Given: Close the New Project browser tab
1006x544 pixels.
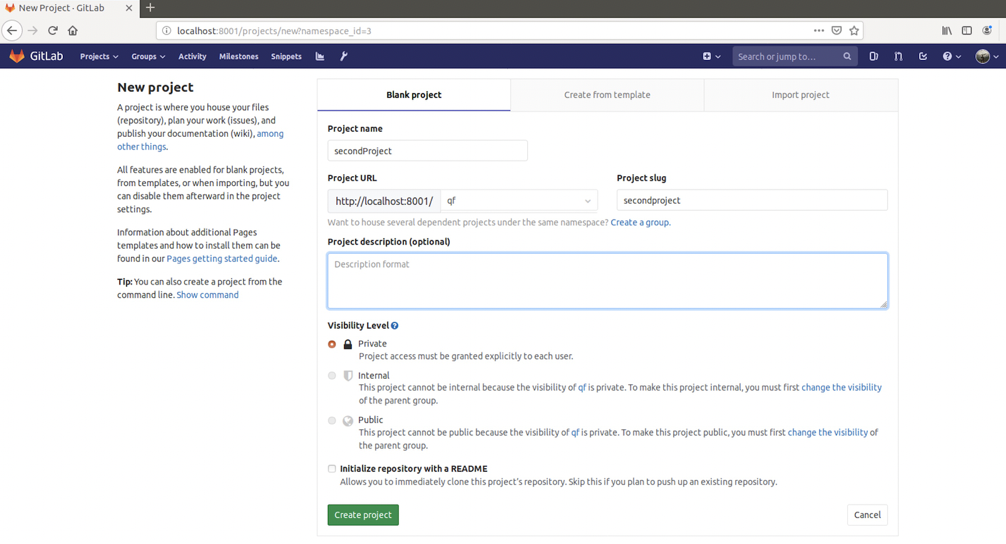Looking at the screenshot, I should [x=129, y=8].
